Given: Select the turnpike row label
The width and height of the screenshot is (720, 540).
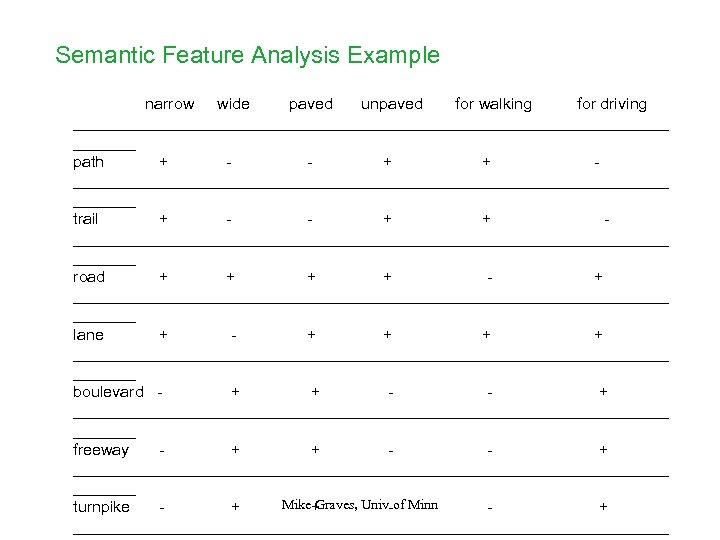Looking at the screenshot, I should pos(101,507).
